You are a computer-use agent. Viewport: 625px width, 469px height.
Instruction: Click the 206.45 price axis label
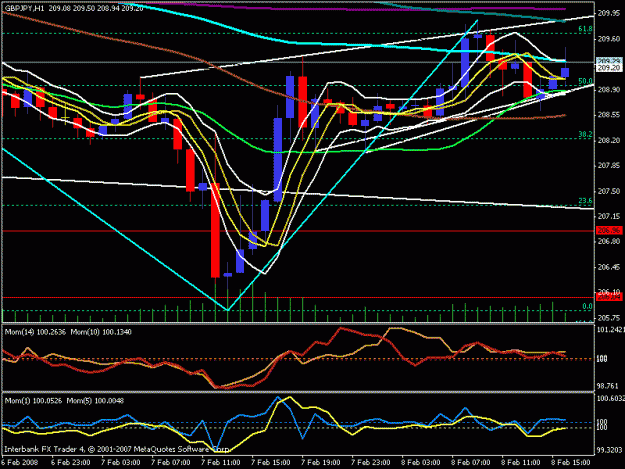coord(609,267)
